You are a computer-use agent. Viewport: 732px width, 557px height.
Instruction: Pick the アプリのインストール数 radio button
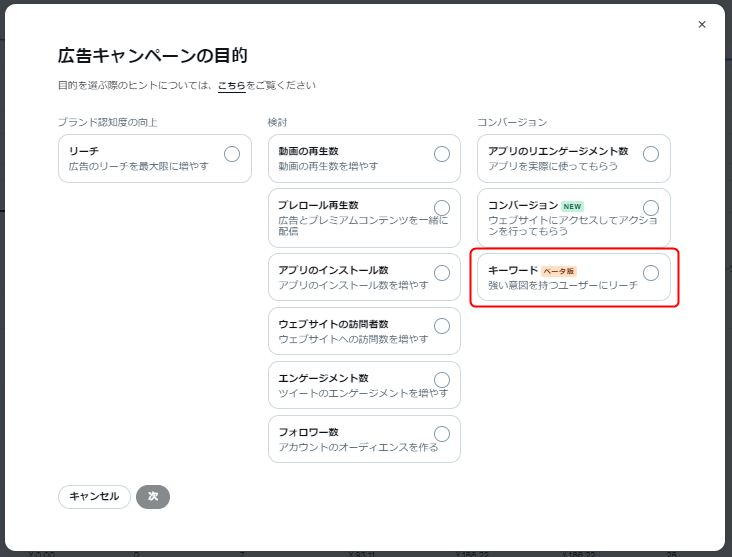[442, 273]
